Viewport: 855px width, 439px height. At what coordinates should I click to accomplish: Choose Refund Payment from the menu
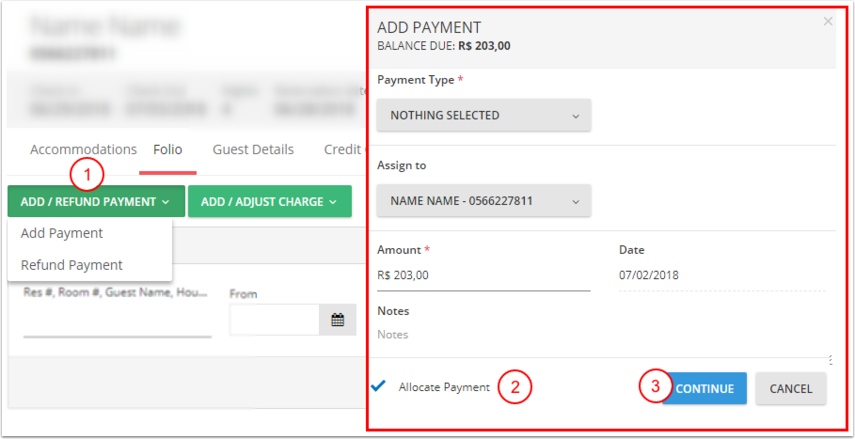72,265
